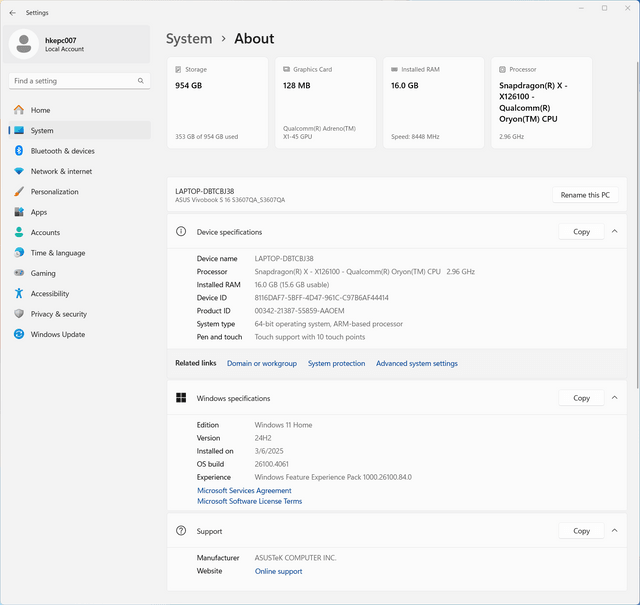640x605 pixels.
Task: Open Domain or workgroup link
Action: coord(262,363)
